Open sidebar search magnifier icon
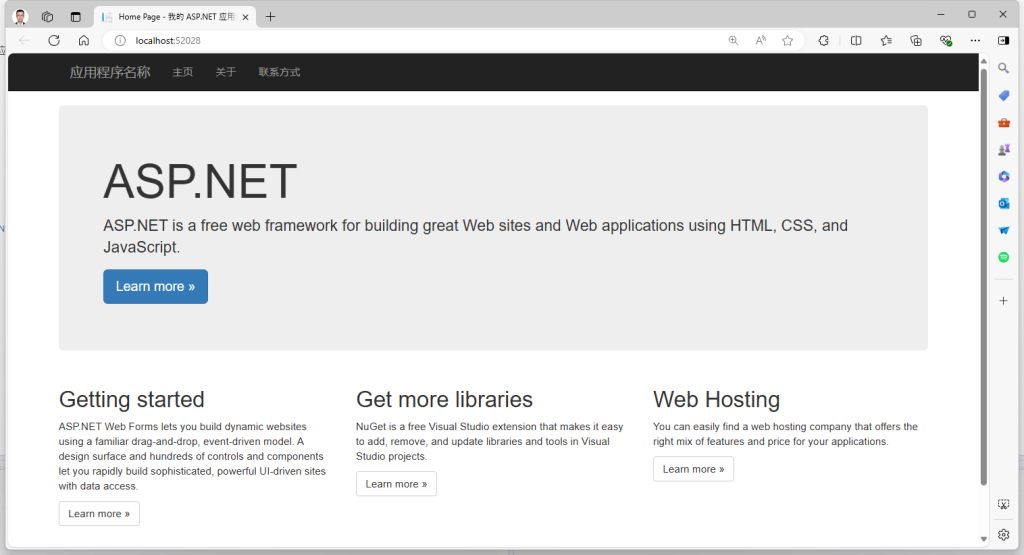 pos(1004,68)
